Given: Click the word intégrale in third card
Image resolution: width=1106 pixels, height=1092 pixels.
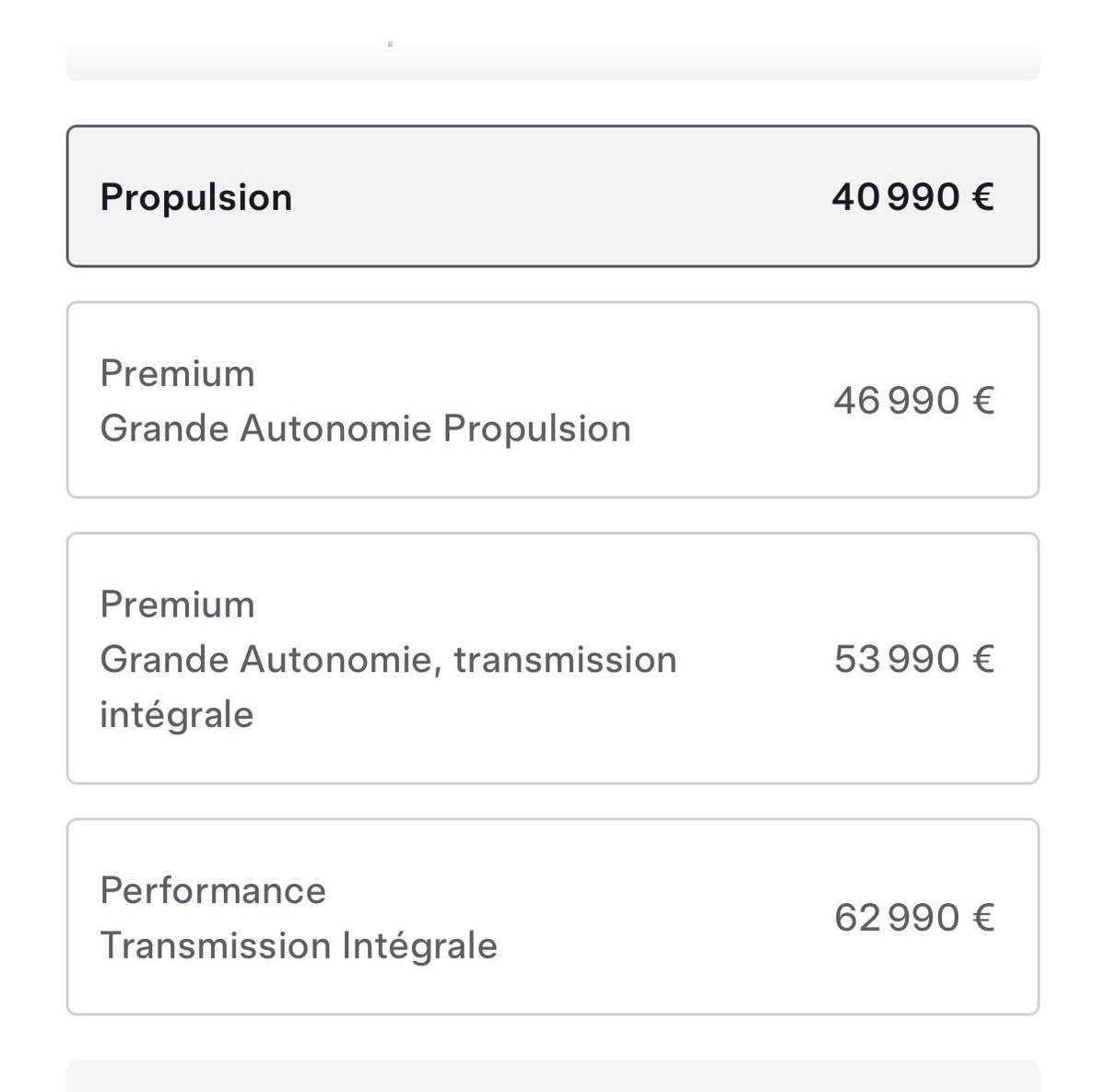Looking at the screenshot, I should 177,715.
